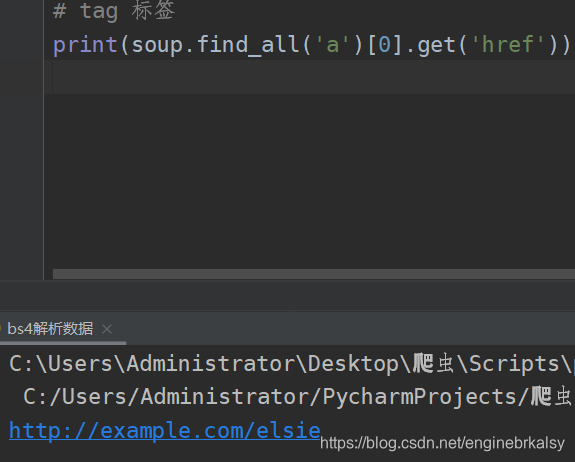Click the '# tag 标签' comment line

(x=114, y=11)
